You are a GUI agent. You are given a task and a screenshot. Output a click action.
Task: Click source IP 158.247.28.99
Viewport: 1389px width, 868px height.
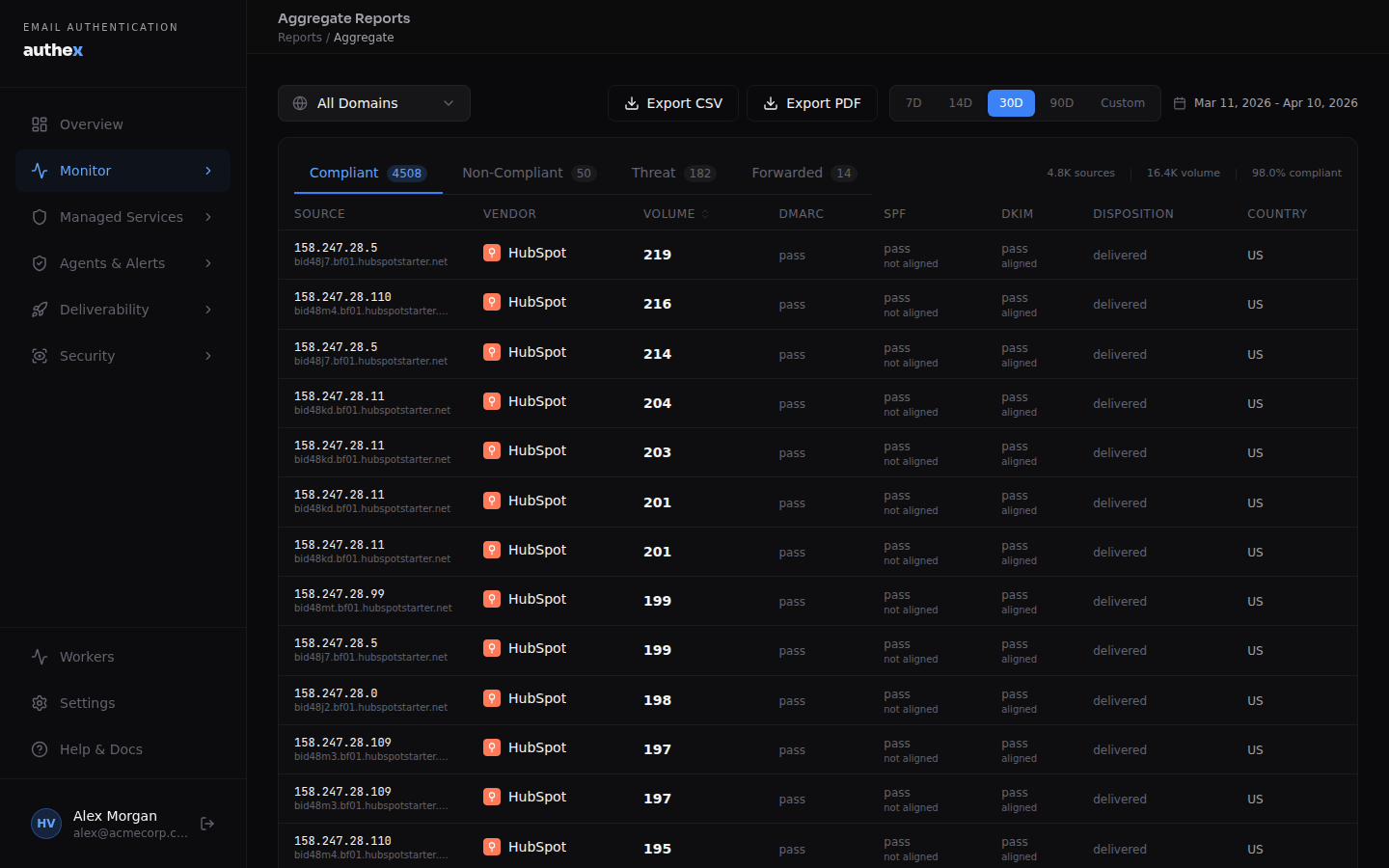pos(340,594)
